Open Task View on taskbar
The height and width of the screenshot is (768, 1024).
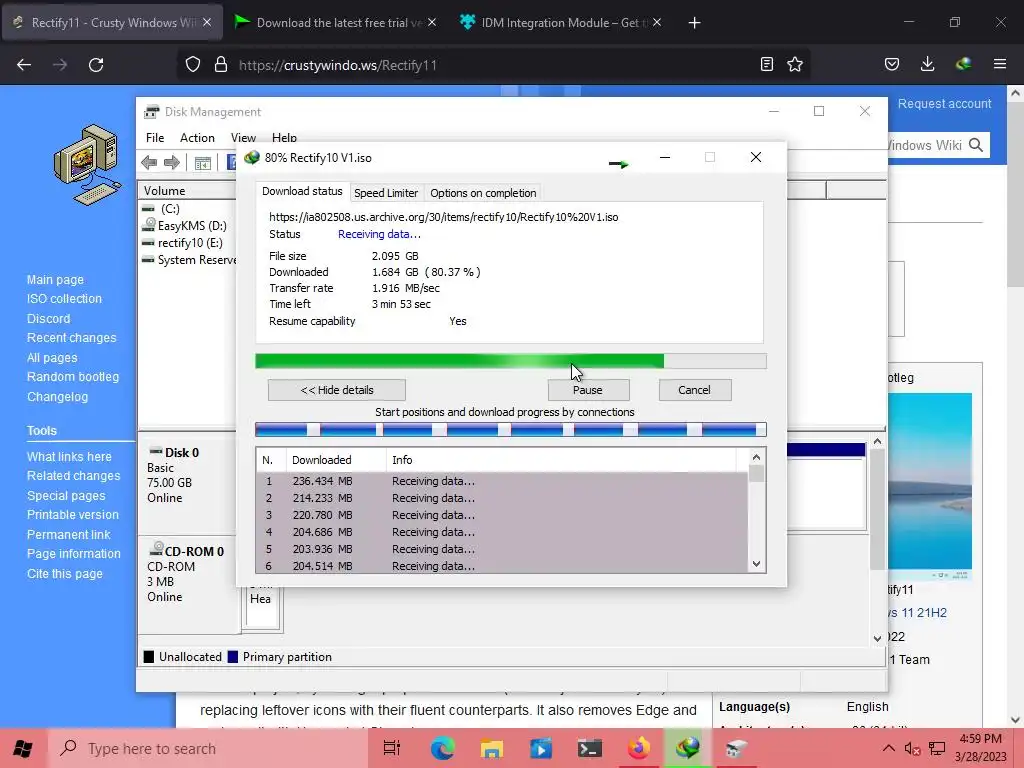(x=392, y=748)
